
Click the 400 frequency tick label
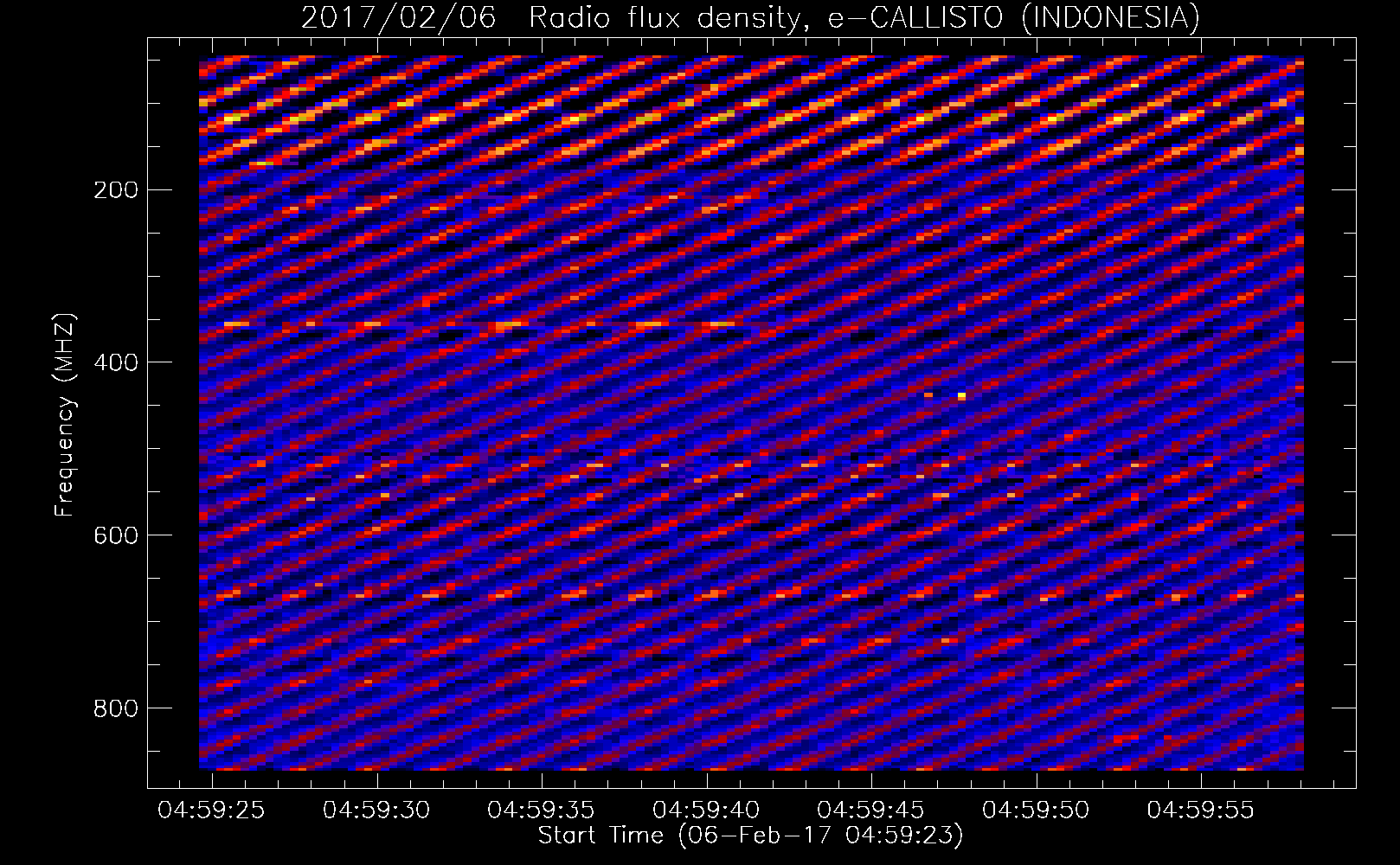coord(115,362)
